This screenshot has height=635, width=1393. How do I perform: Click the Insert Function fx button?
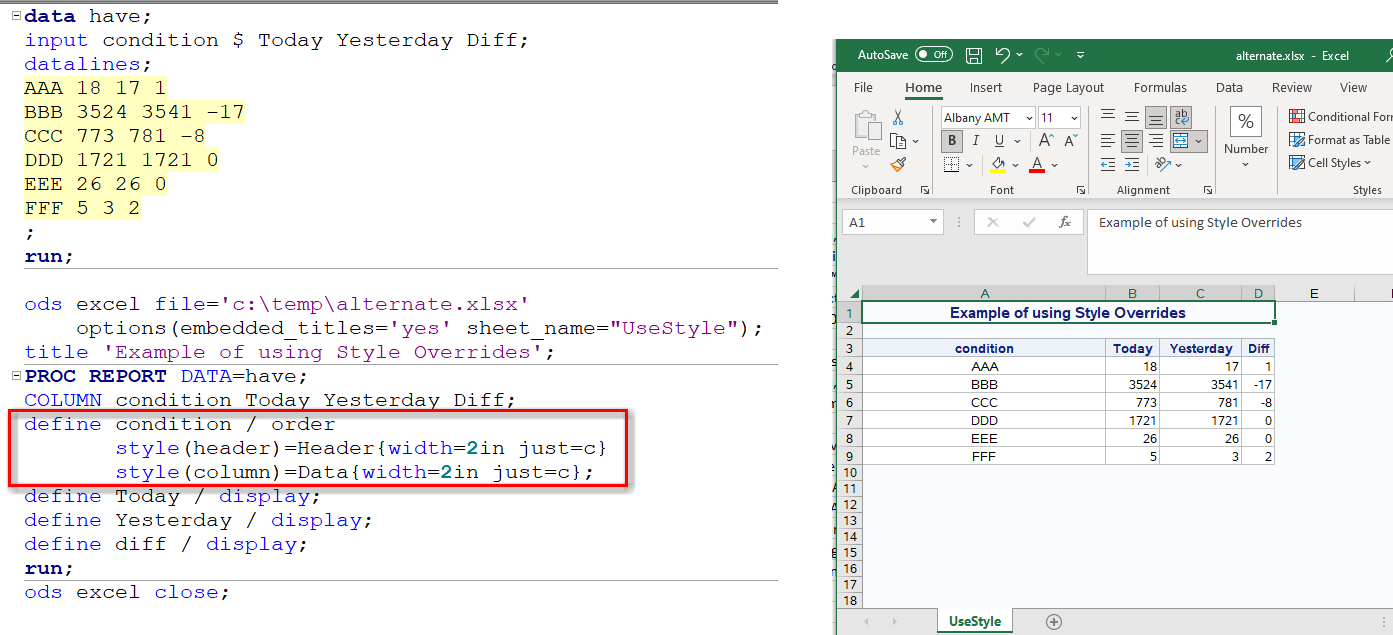(x=1065, y=222)
